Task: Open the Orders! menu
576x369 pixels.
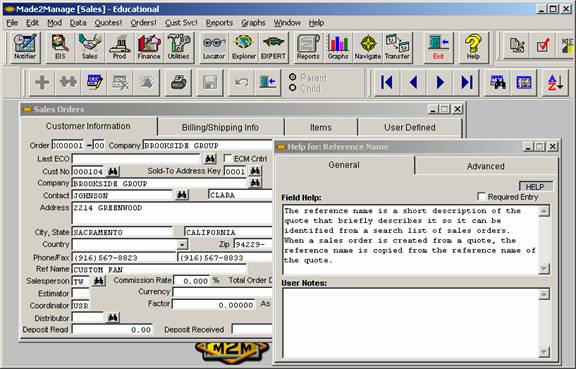Action: coord(143,23)
